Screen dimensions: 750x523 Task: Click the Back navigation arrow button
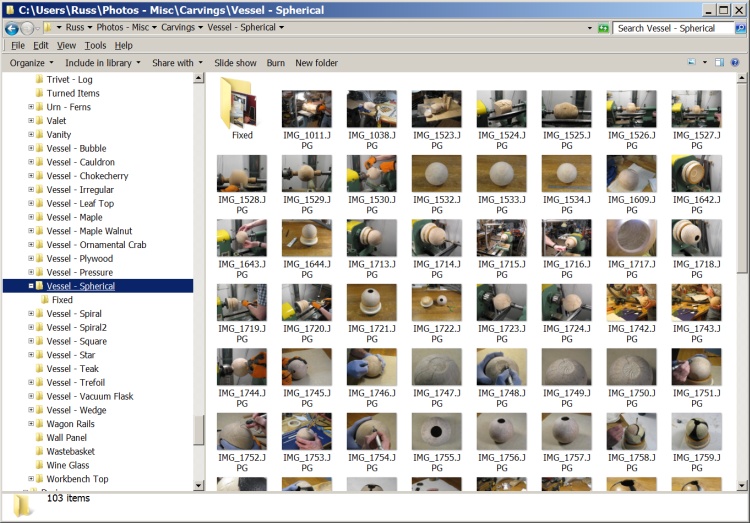10,28
